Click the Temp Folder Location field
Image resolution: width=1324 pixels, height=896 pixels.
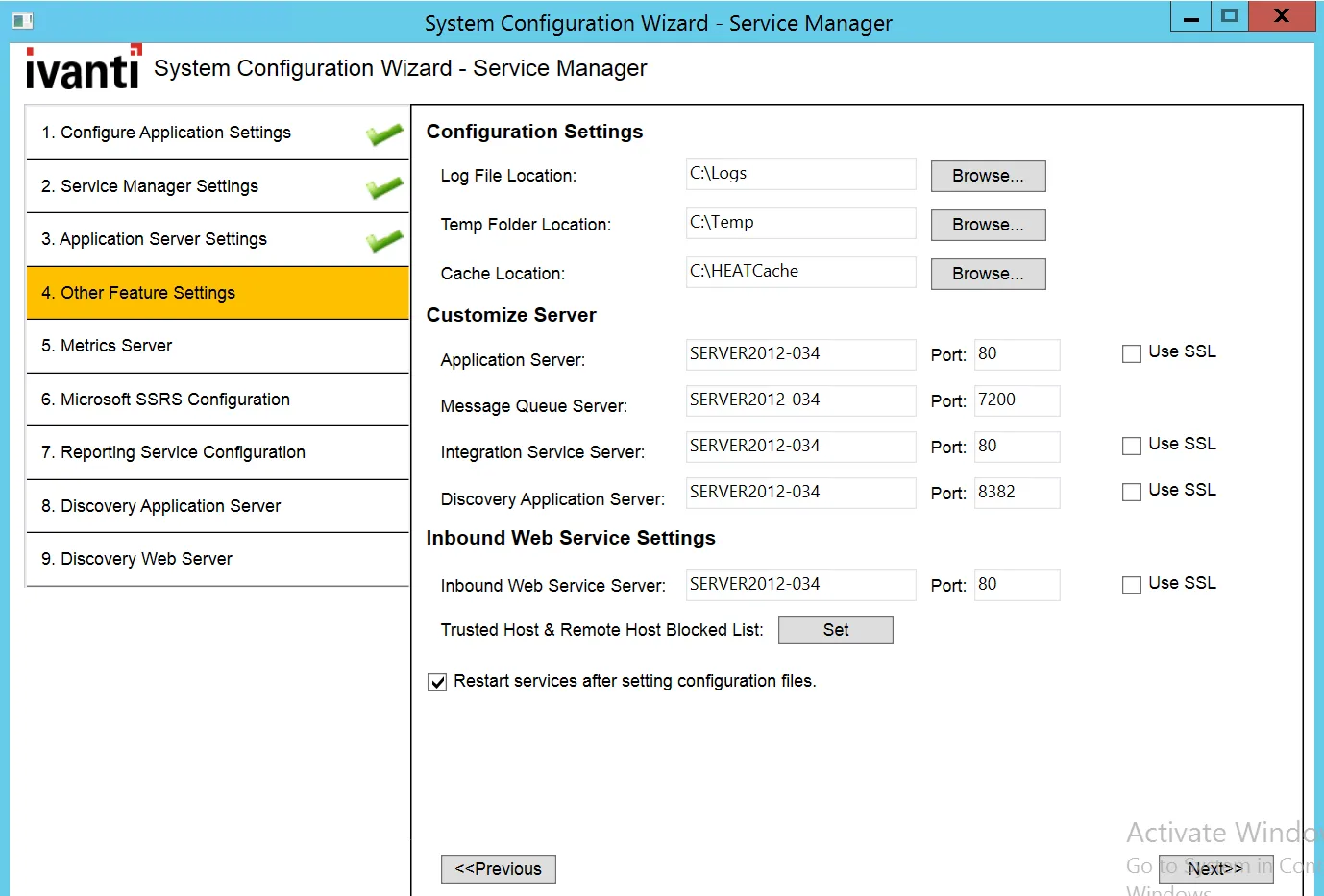point(800,224)
